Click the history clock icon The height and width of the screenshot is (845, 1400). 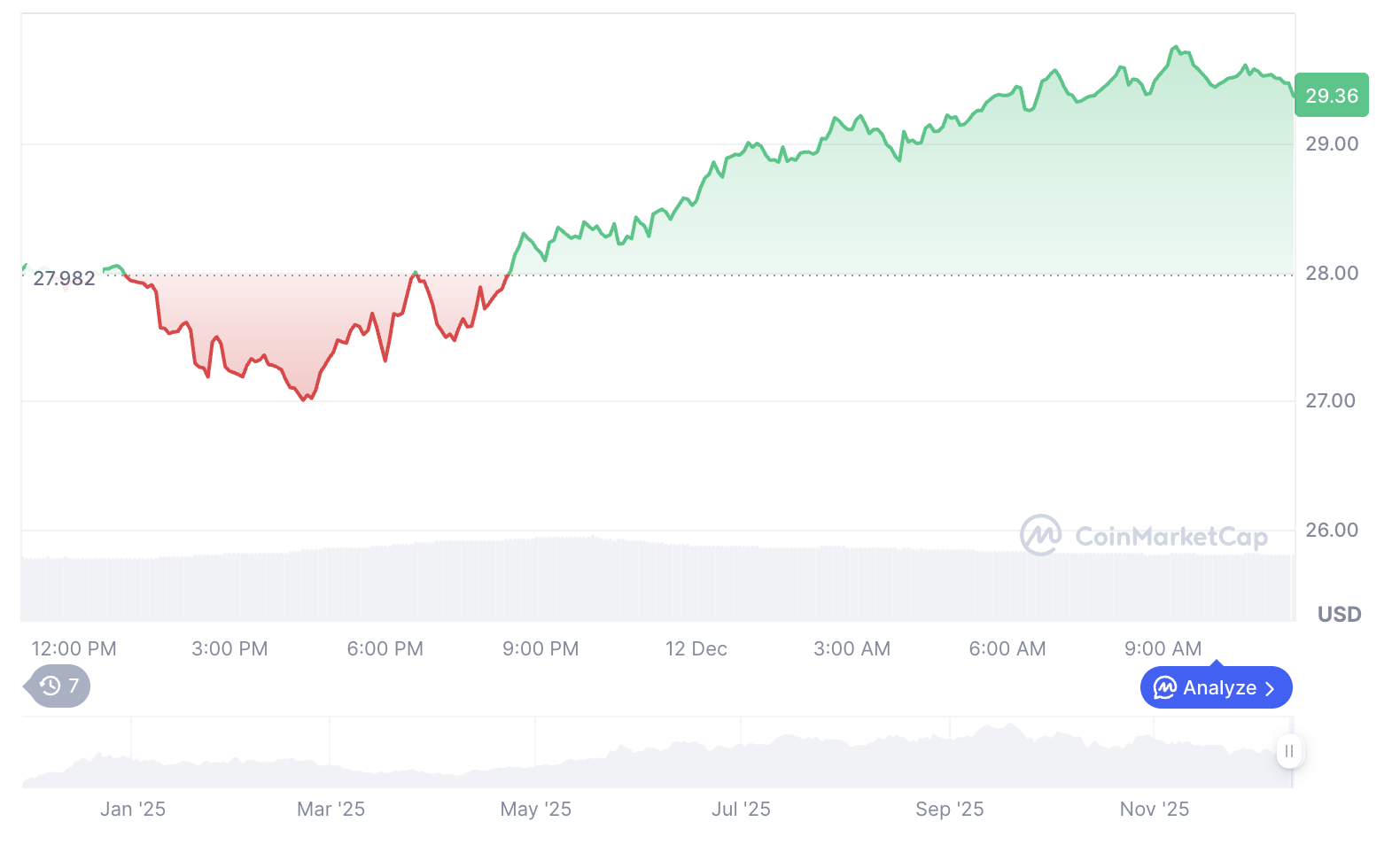pos(51,686)
